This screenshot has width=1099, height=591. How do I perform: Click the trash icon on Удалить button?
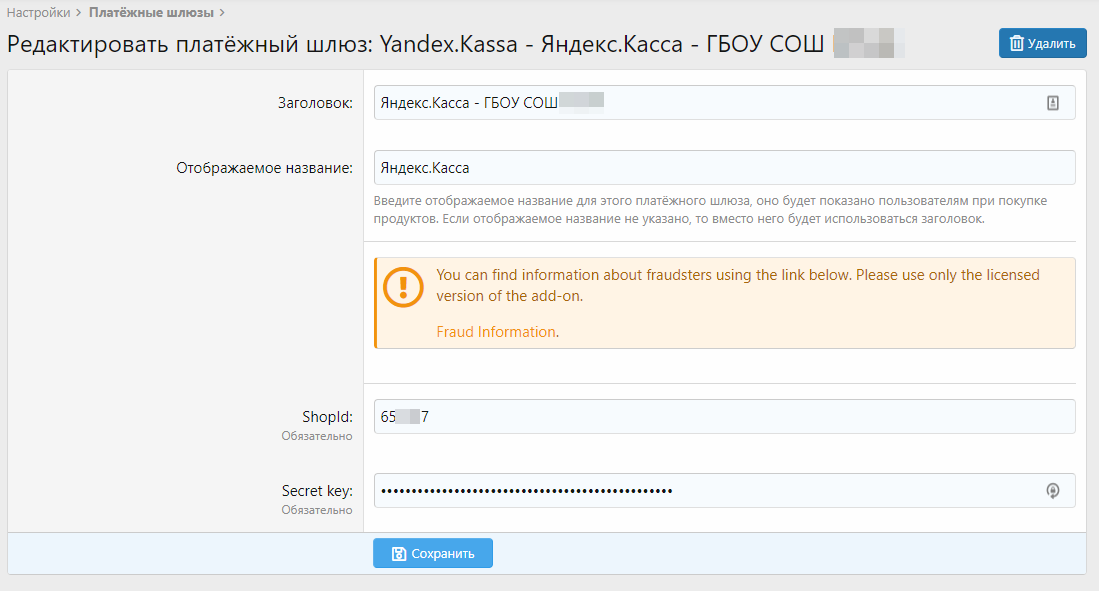pos(1016,43)
